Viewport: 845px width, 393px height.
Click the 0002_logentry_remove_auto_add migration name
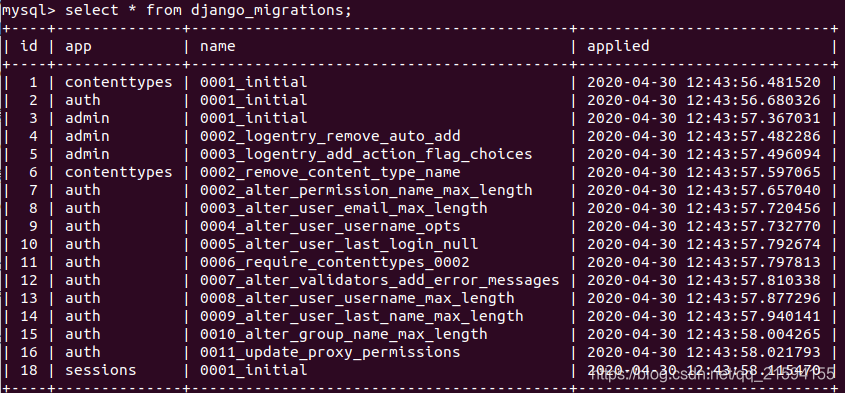(330, 136)
